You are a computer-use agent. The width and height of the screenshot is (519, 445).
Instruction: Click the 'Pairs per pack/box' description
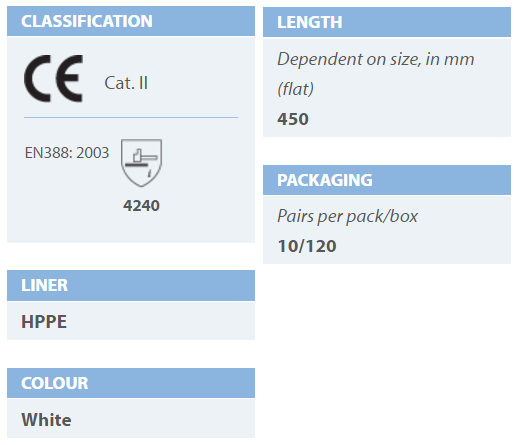pos(347,216)
